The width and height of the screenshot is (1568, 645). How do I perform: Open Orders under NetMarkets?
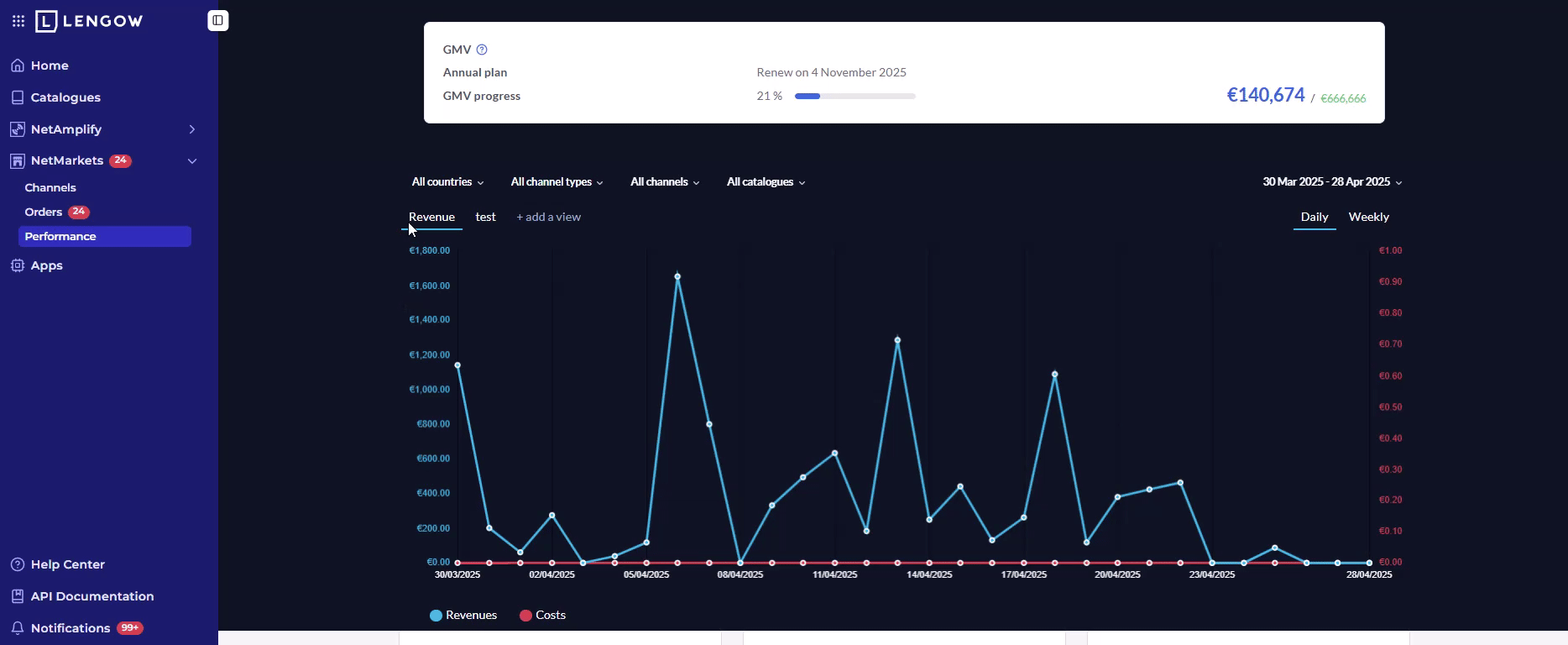44,212
